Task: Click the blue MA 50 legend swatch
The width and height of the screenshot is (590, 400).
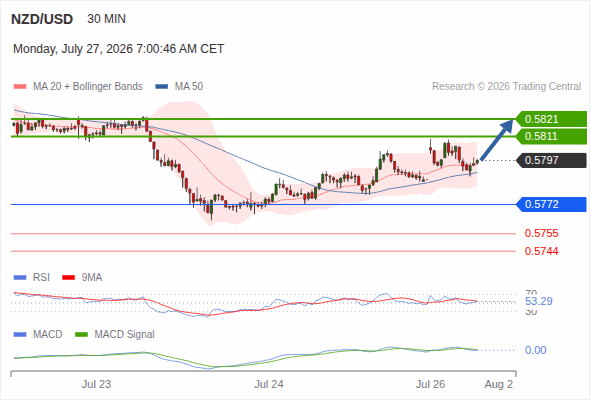Action: tap(162, 87)
